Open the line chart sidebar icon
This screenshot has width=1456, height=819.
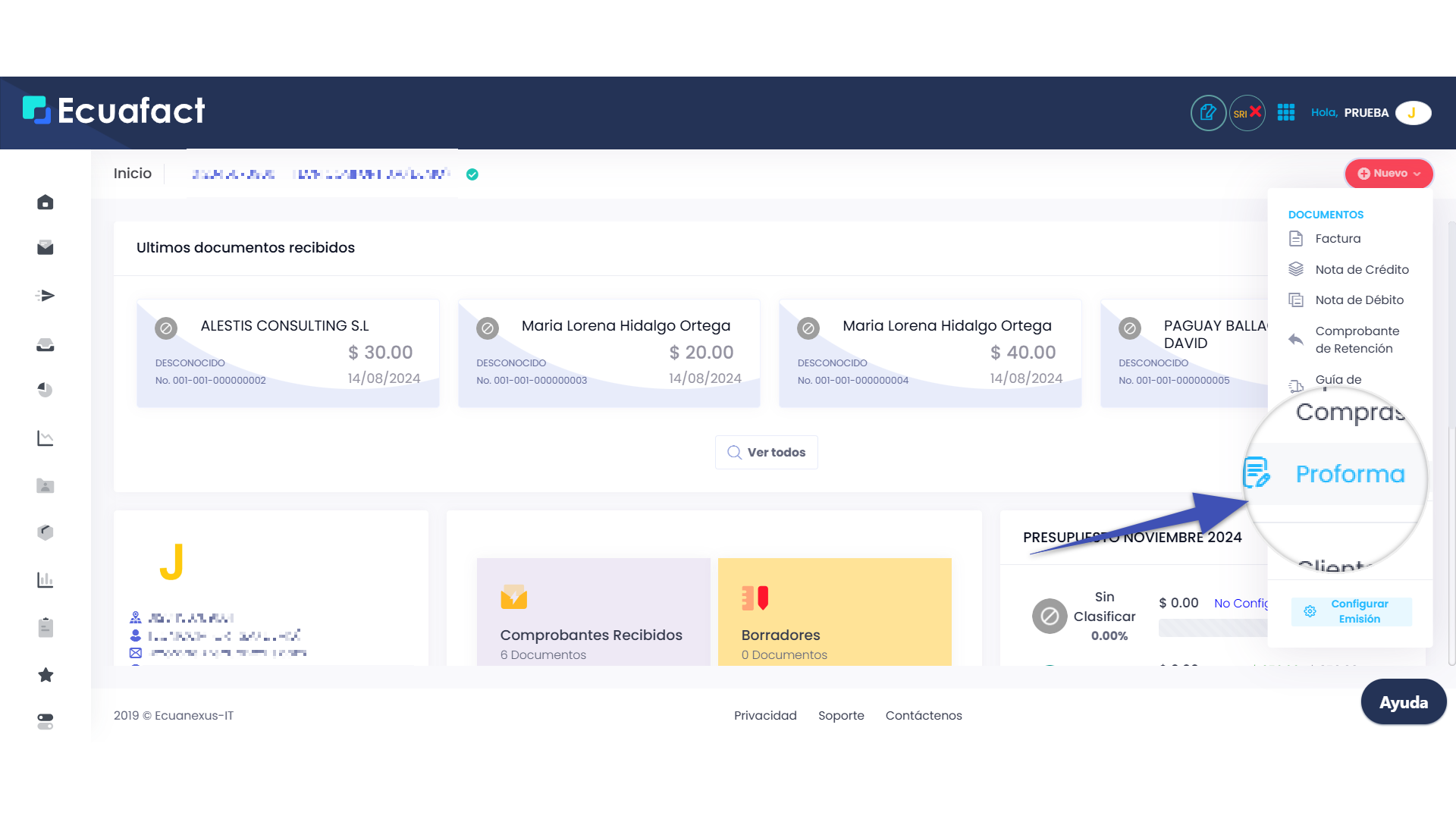45,438
